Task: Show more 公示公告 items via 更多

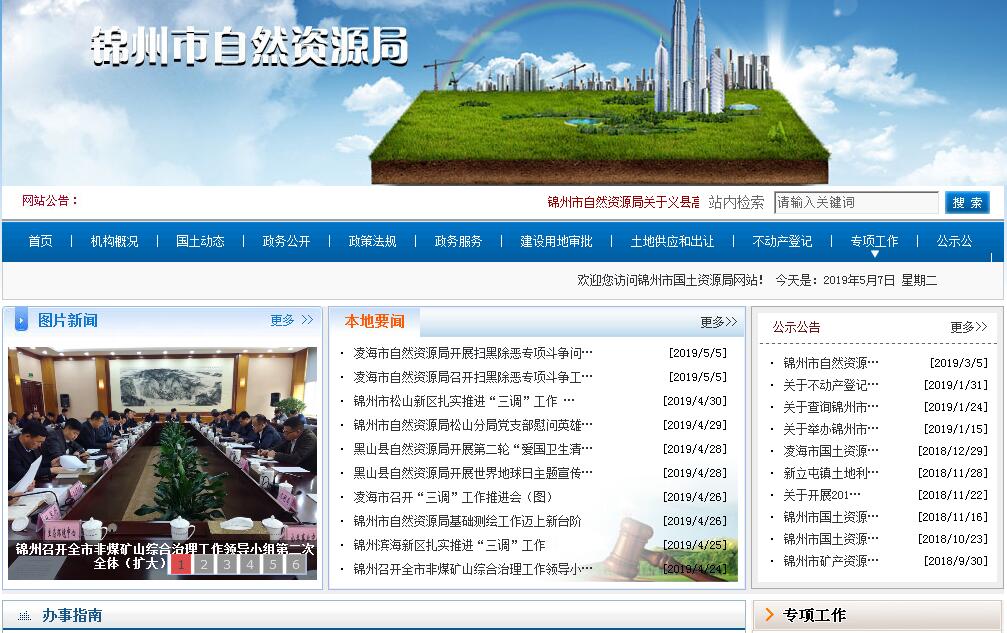Action: click(967, 327)
